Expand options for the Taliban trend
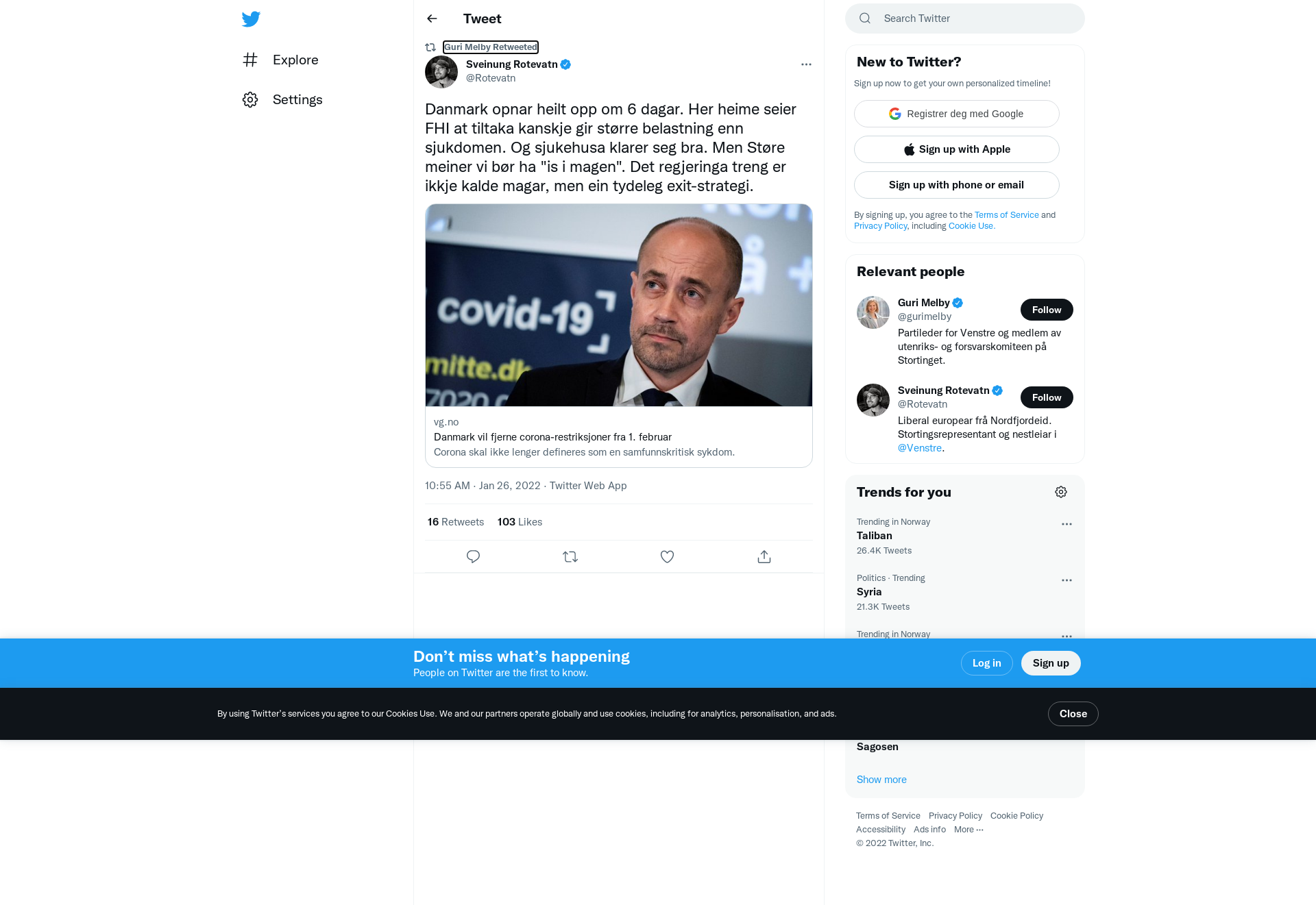The height and width of the screenshot is (905, 1316). (x=1067, y=524)
